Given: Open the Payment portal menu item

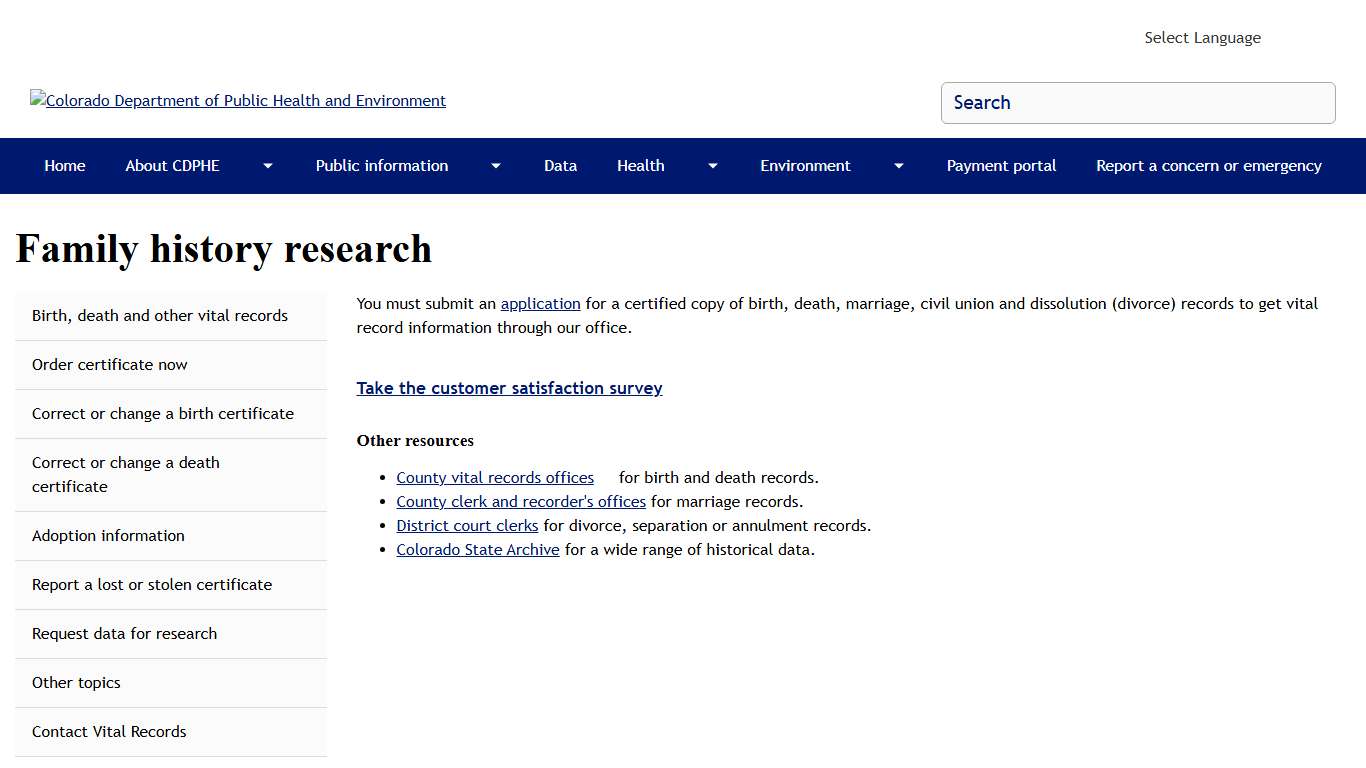Looking at the screenshot, I should 1001,166.
